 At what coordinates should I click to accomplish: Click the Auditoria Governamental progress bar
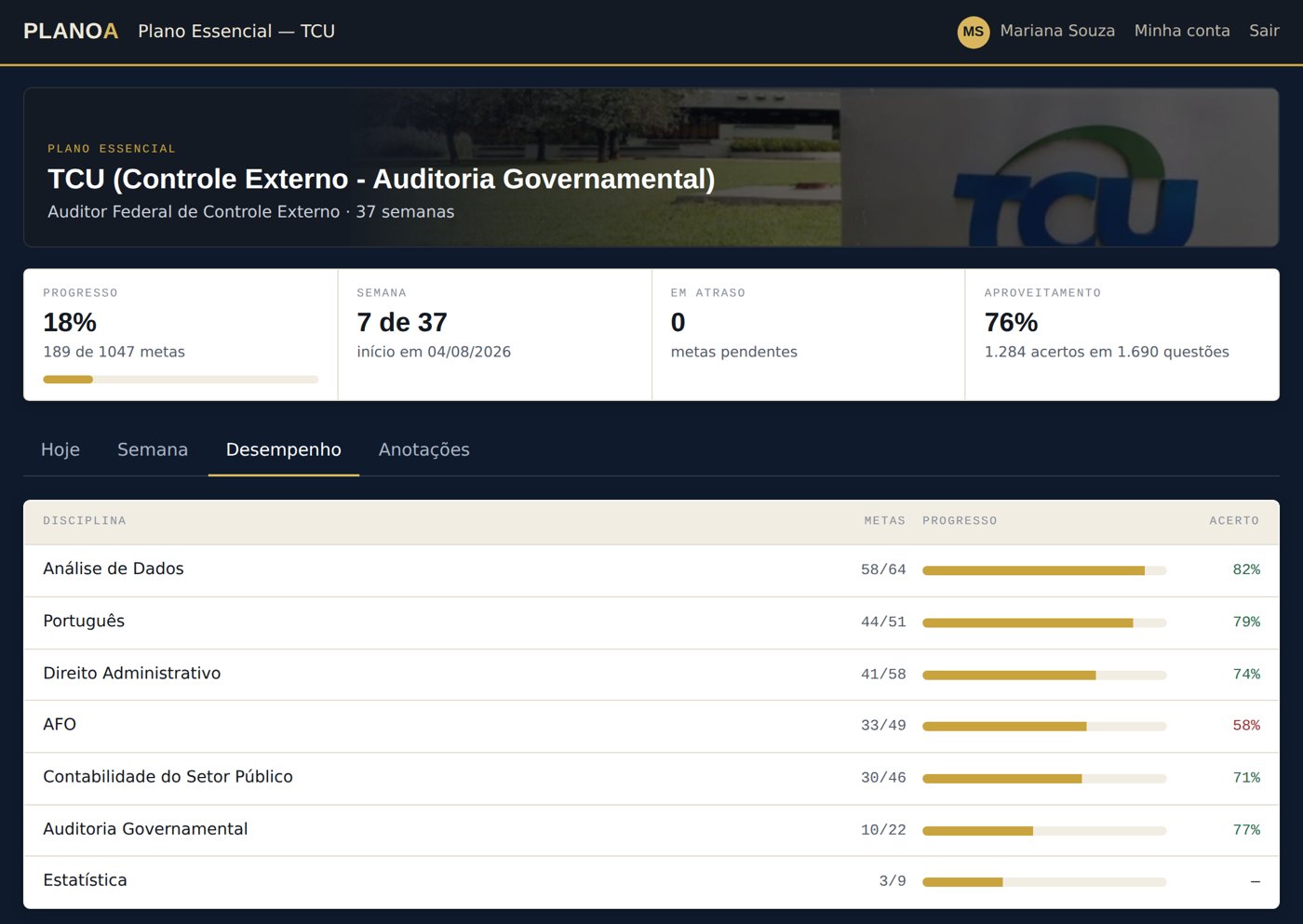pos(1044,830)
